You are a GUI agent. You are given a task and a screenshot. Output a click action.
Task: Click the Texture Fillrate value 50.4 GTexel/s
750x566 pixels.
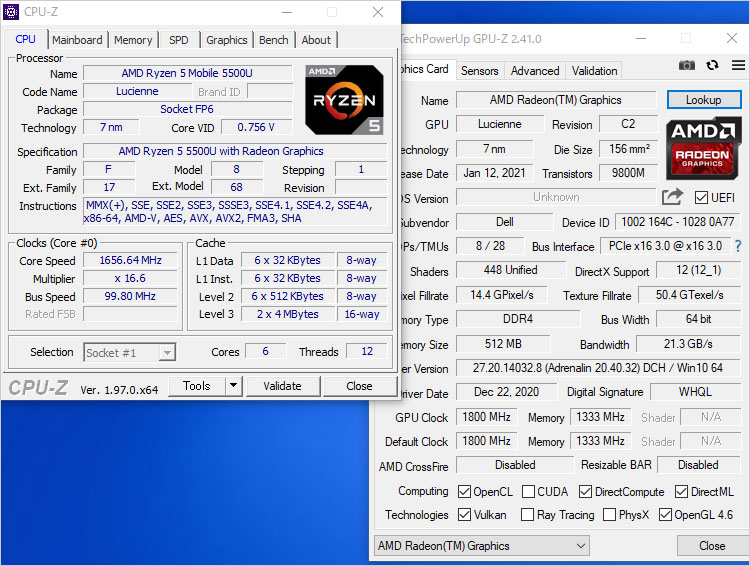[689, 295]
